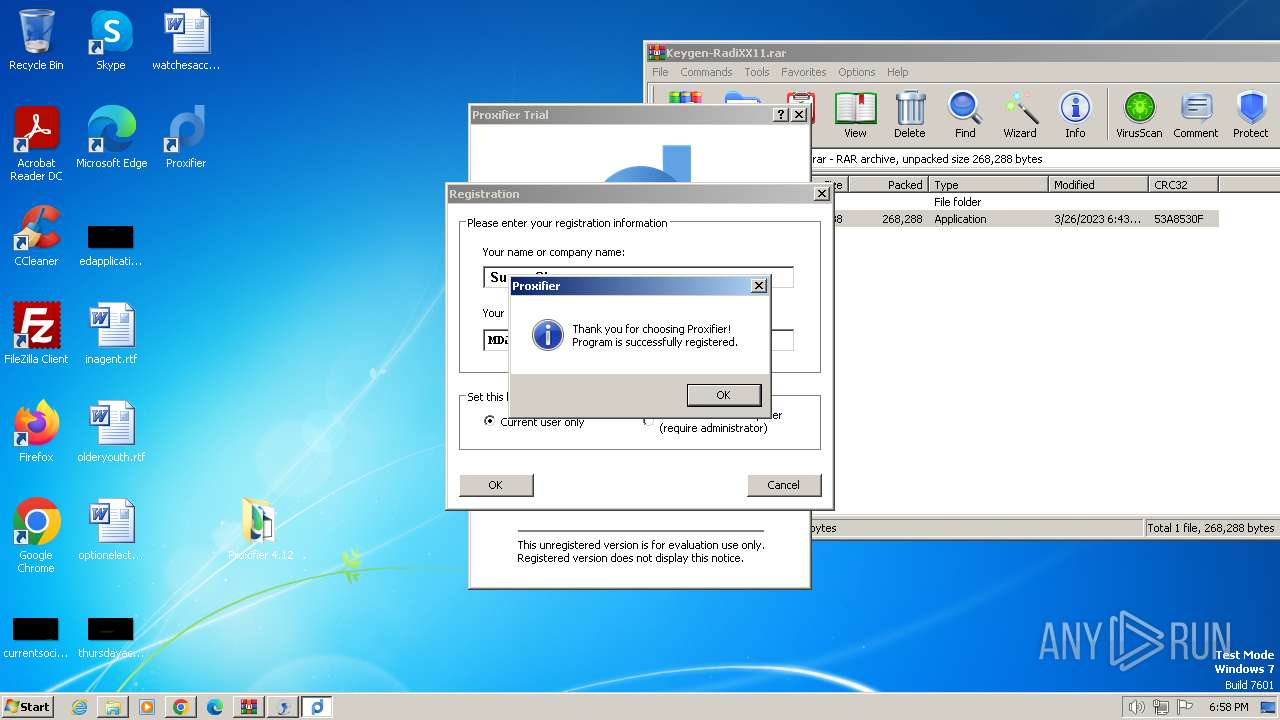Open the Commands menu in WinRAR
1280x720 pixels.
click(706, 72)
